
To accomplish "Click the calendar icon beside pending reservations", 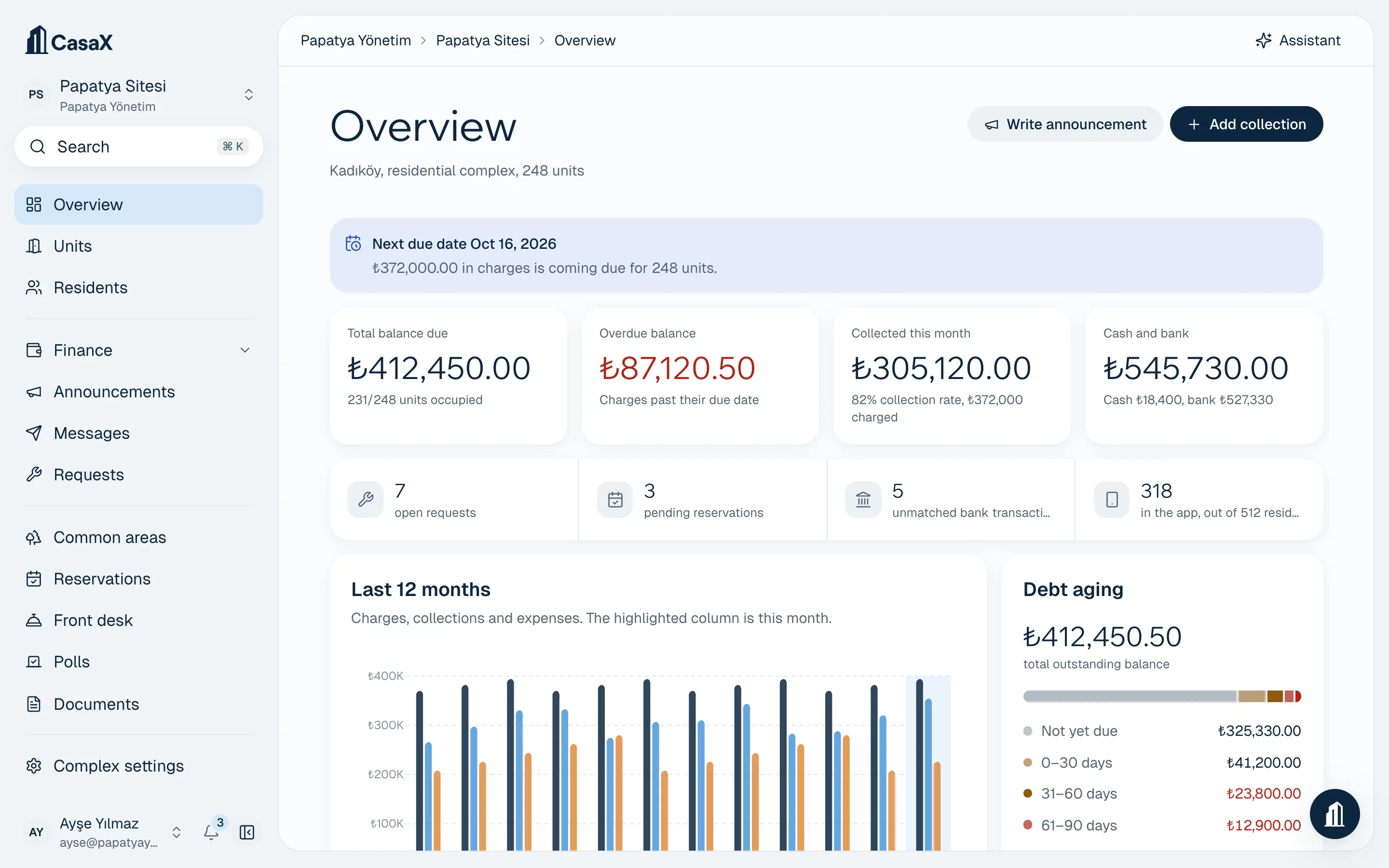I will click(615, 500).
